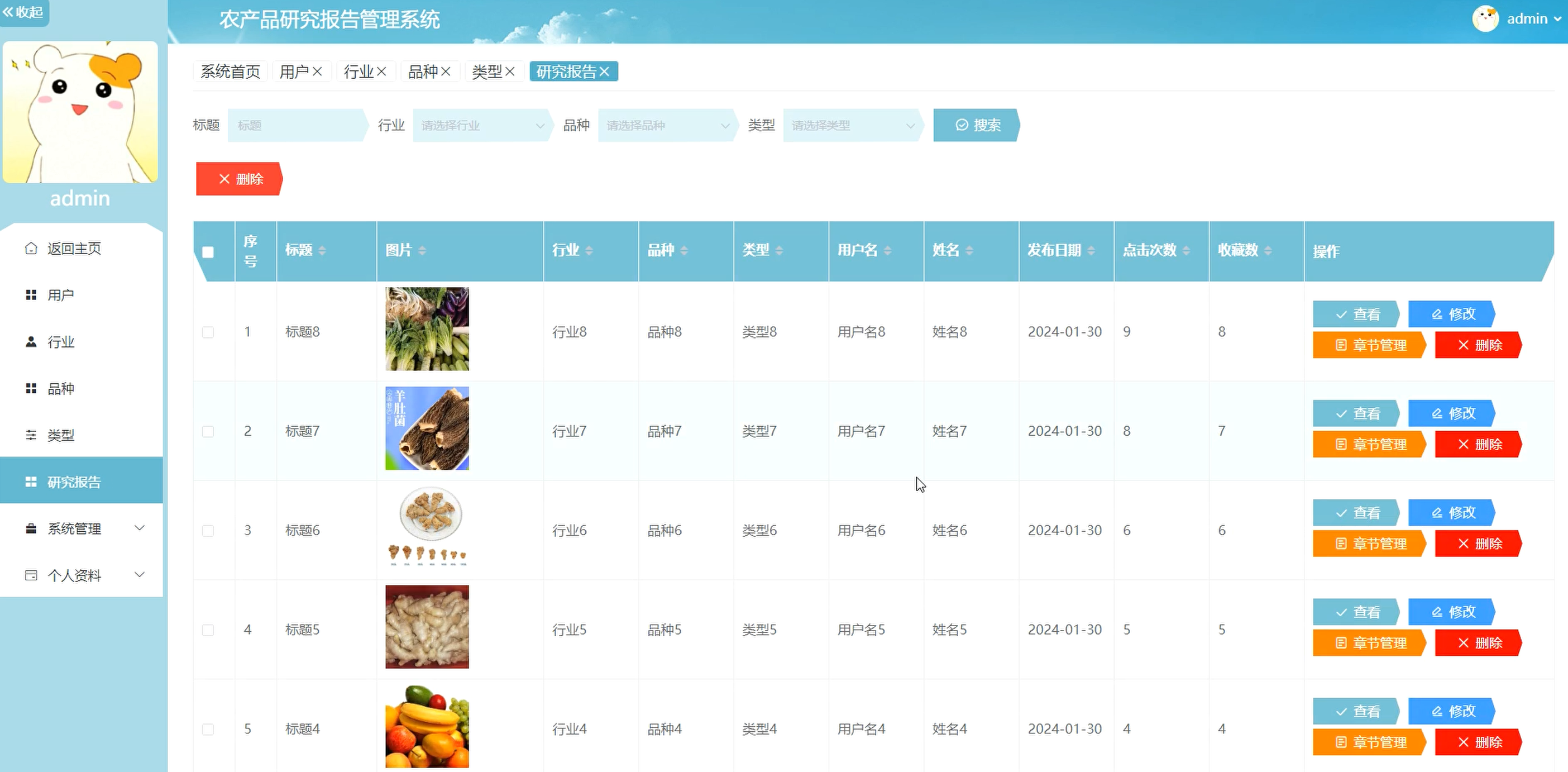Click 查看 for row 标题4
This screenshot has width=1568, height=772.
(1356, 711)
